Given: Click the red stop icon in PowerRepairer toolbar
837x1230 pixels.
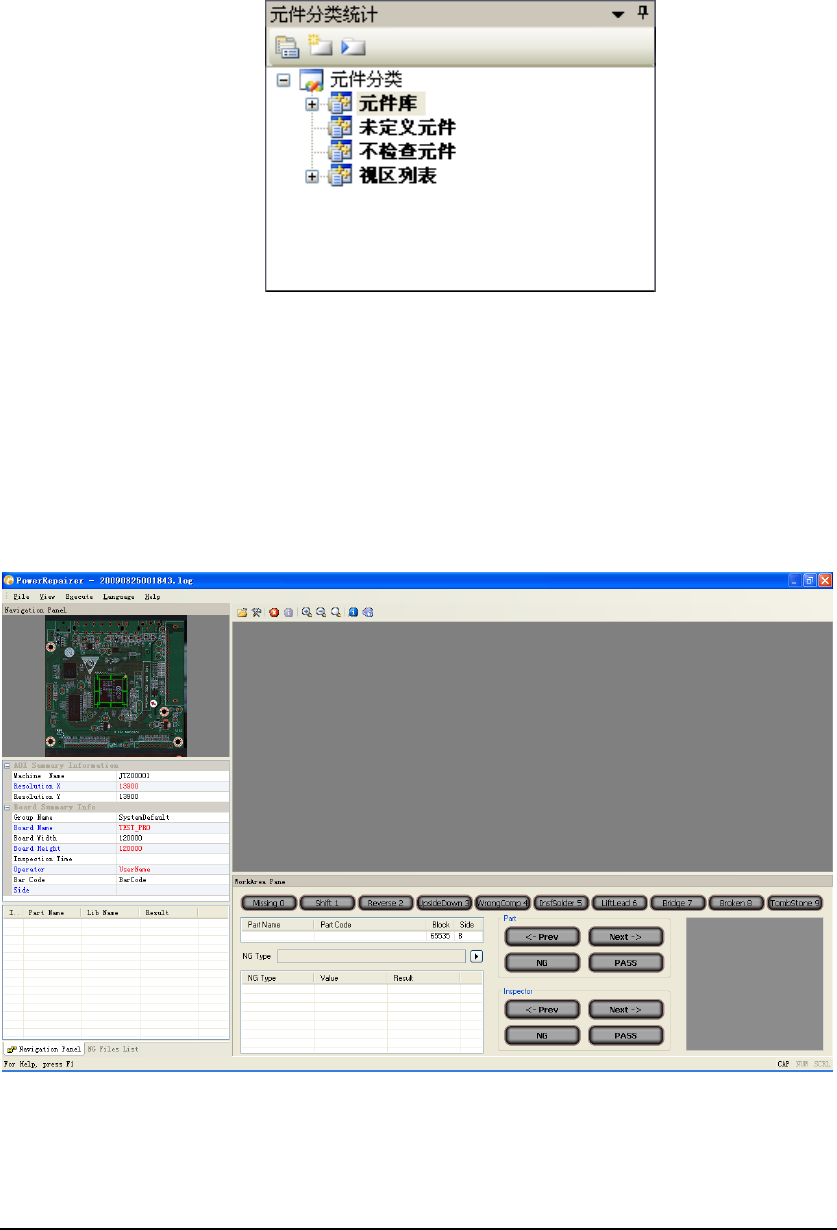Looking at the screenshot, I should tap(273, 612).
